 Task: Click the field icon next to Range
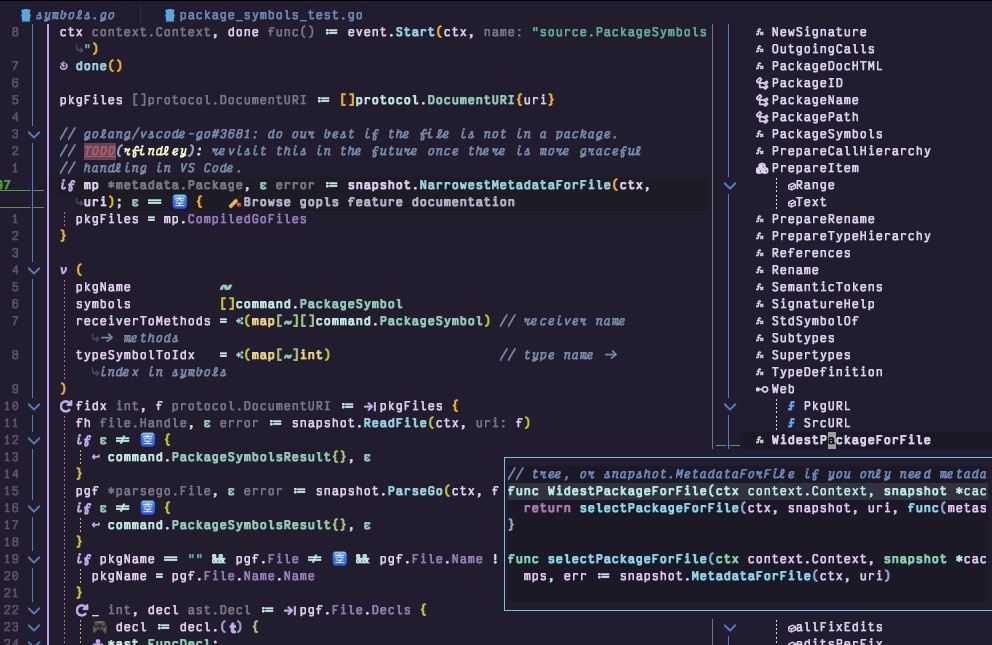(791, 185)
